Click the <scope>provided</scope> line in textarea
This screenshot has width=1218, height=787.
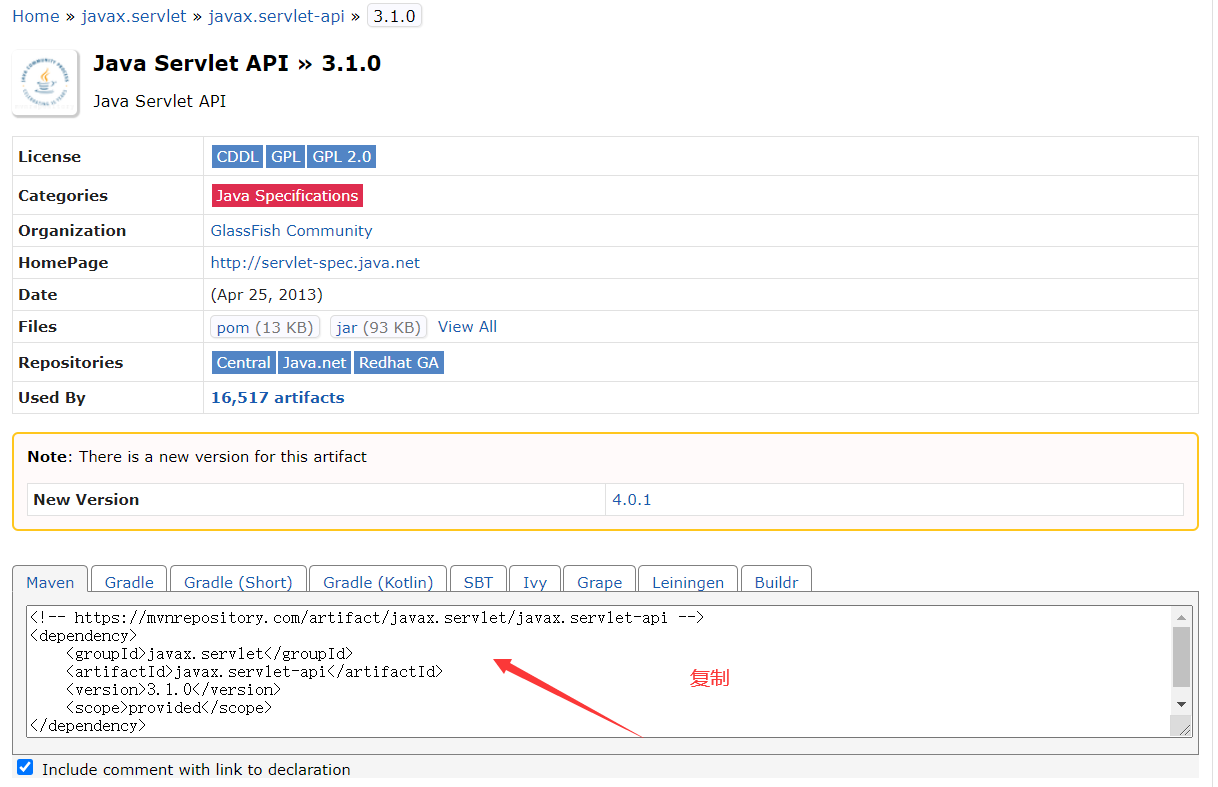(169, 708)
